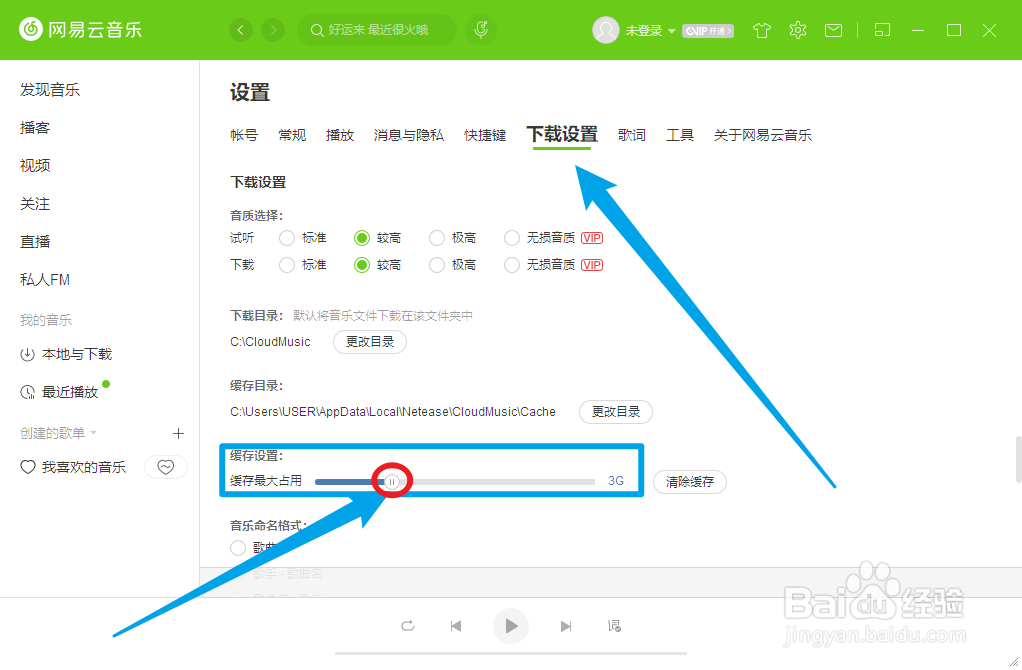
Task: Click the settings page vertical scrollbar
Action: [1018, 459]
